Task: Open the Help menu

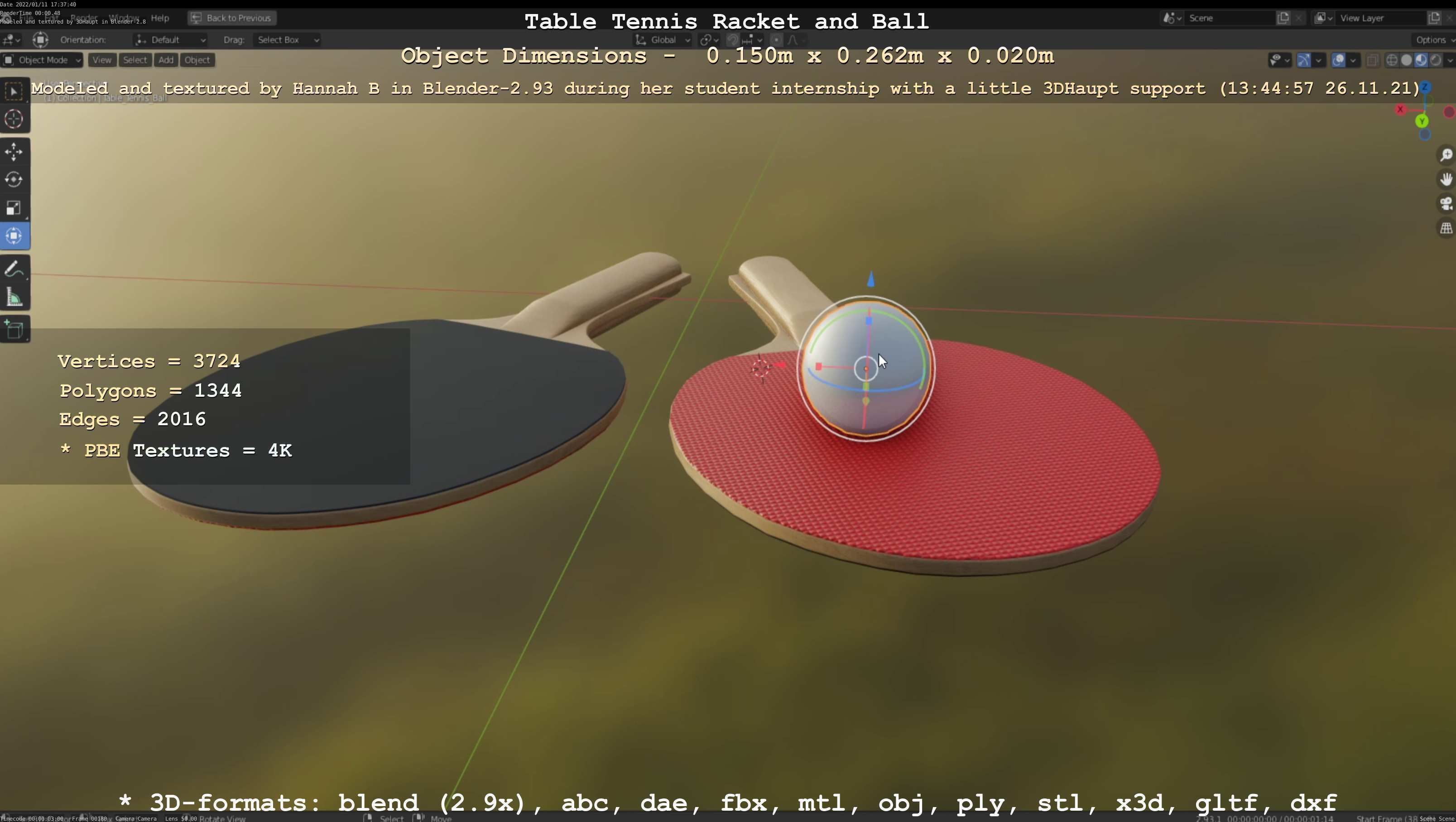Action: tap(160, 18)
